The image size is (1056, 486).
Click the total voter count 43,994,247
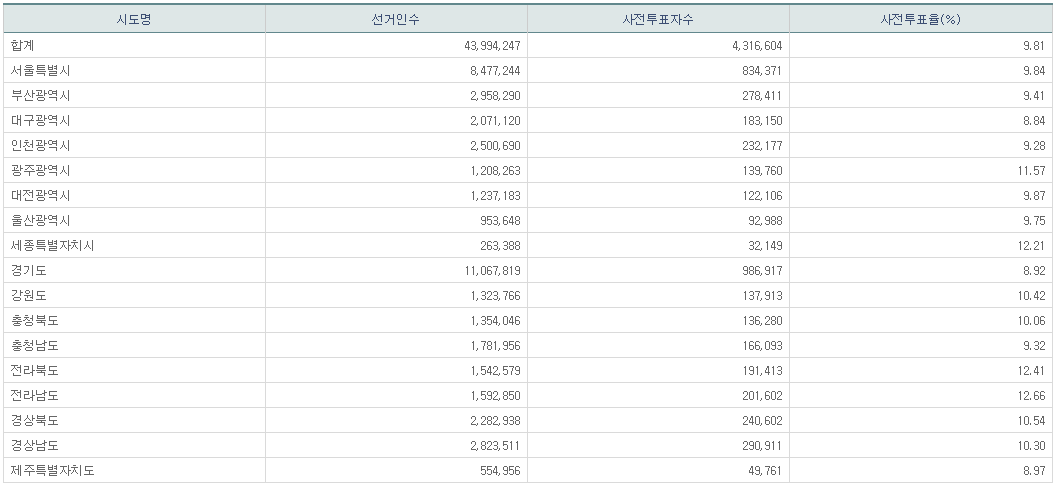(x=486, y=45)
